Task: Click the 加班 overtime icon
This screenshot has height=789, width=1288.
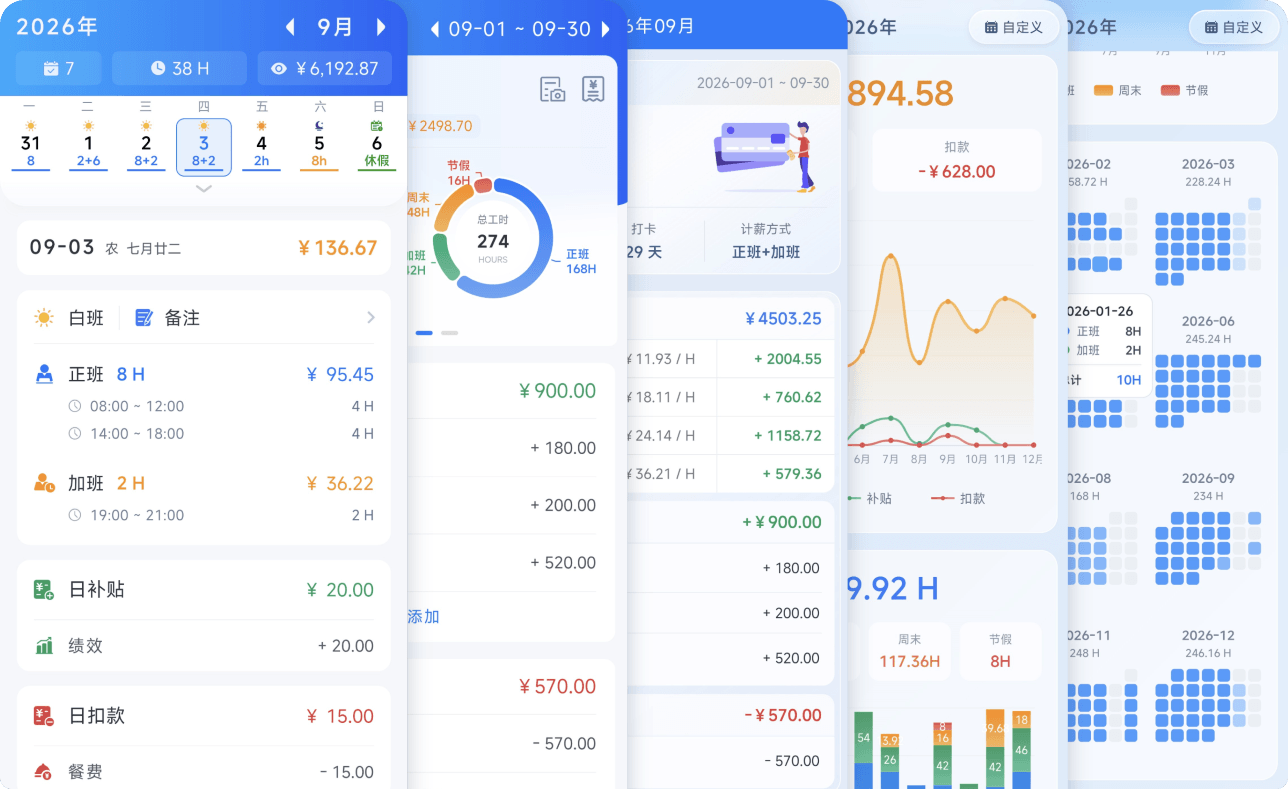Action: tap(44, 483)
